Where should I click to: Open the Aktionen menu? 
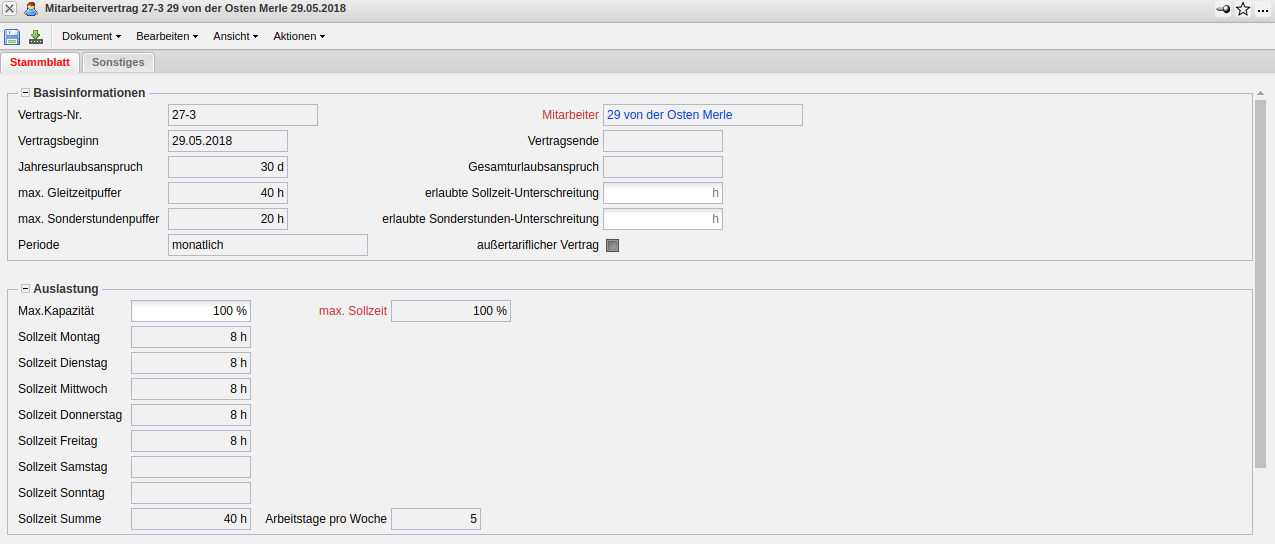299,37
